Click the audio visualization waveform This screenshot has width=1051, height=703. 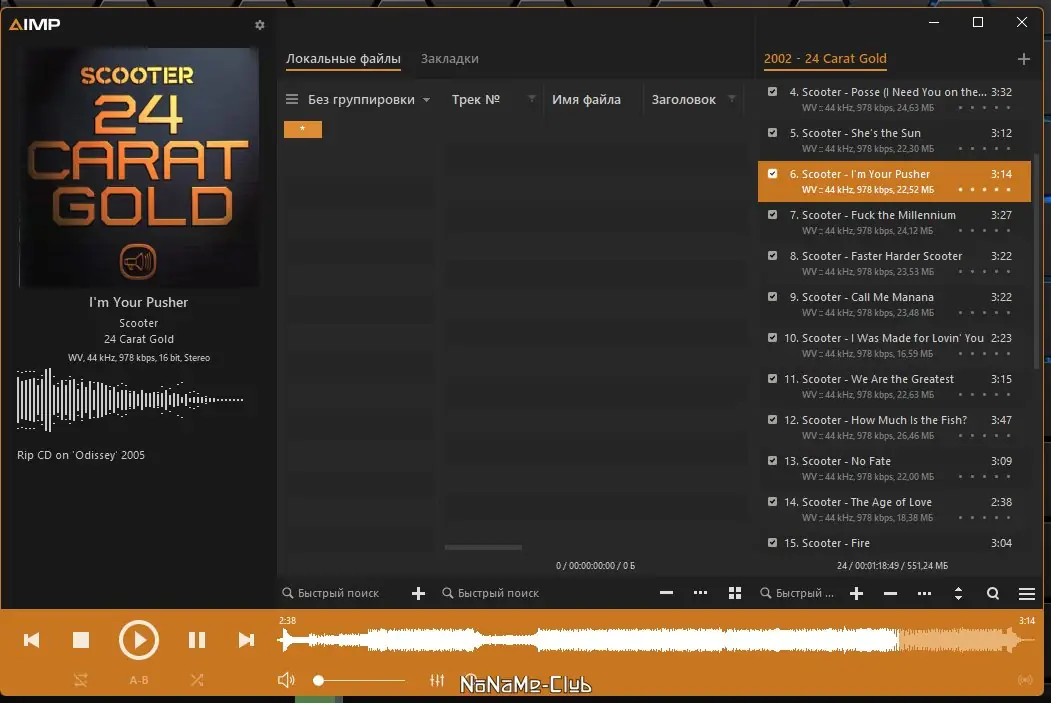point(130,399)
